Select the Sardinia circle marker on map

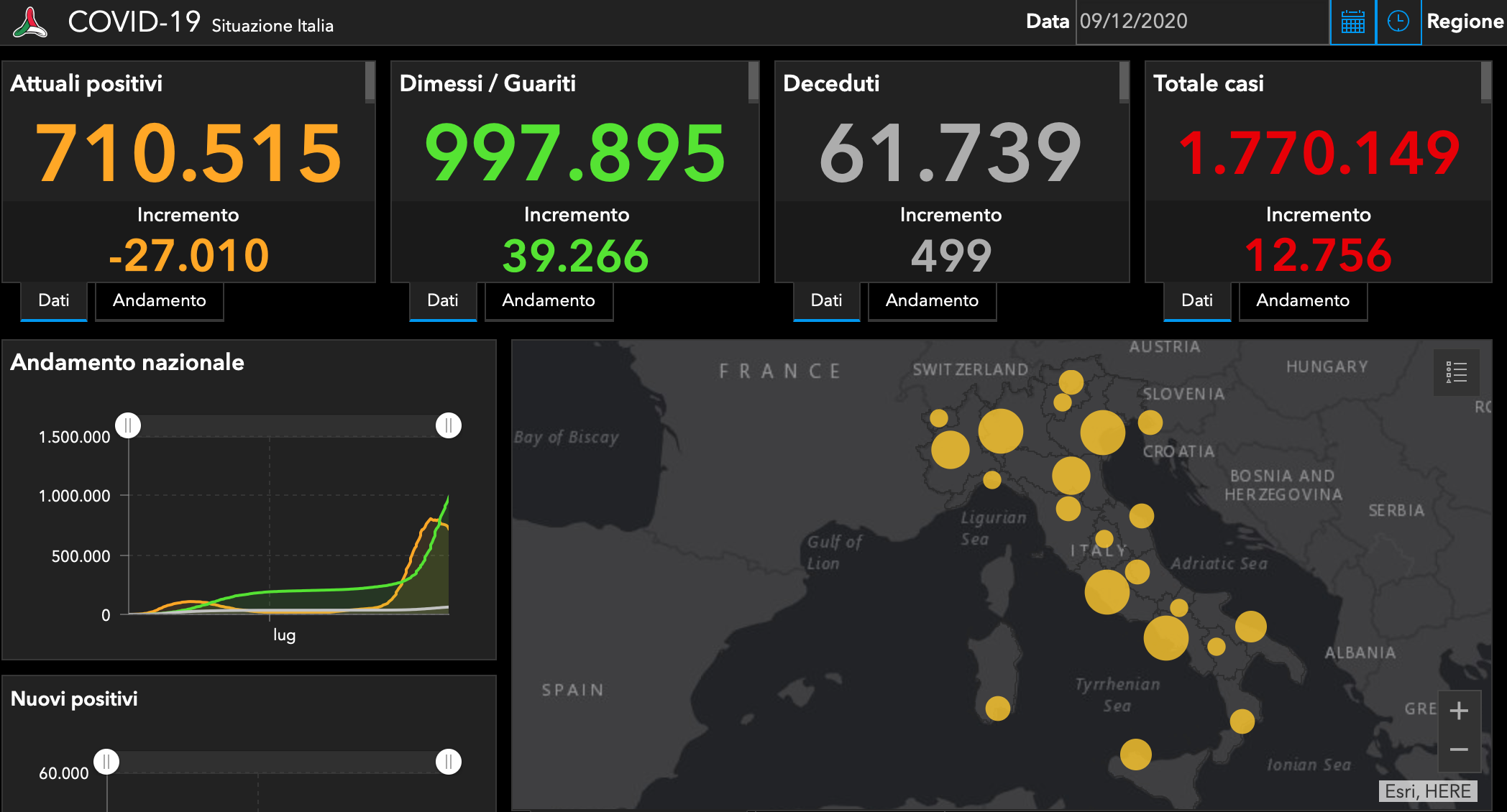click(x=998, y=709)
